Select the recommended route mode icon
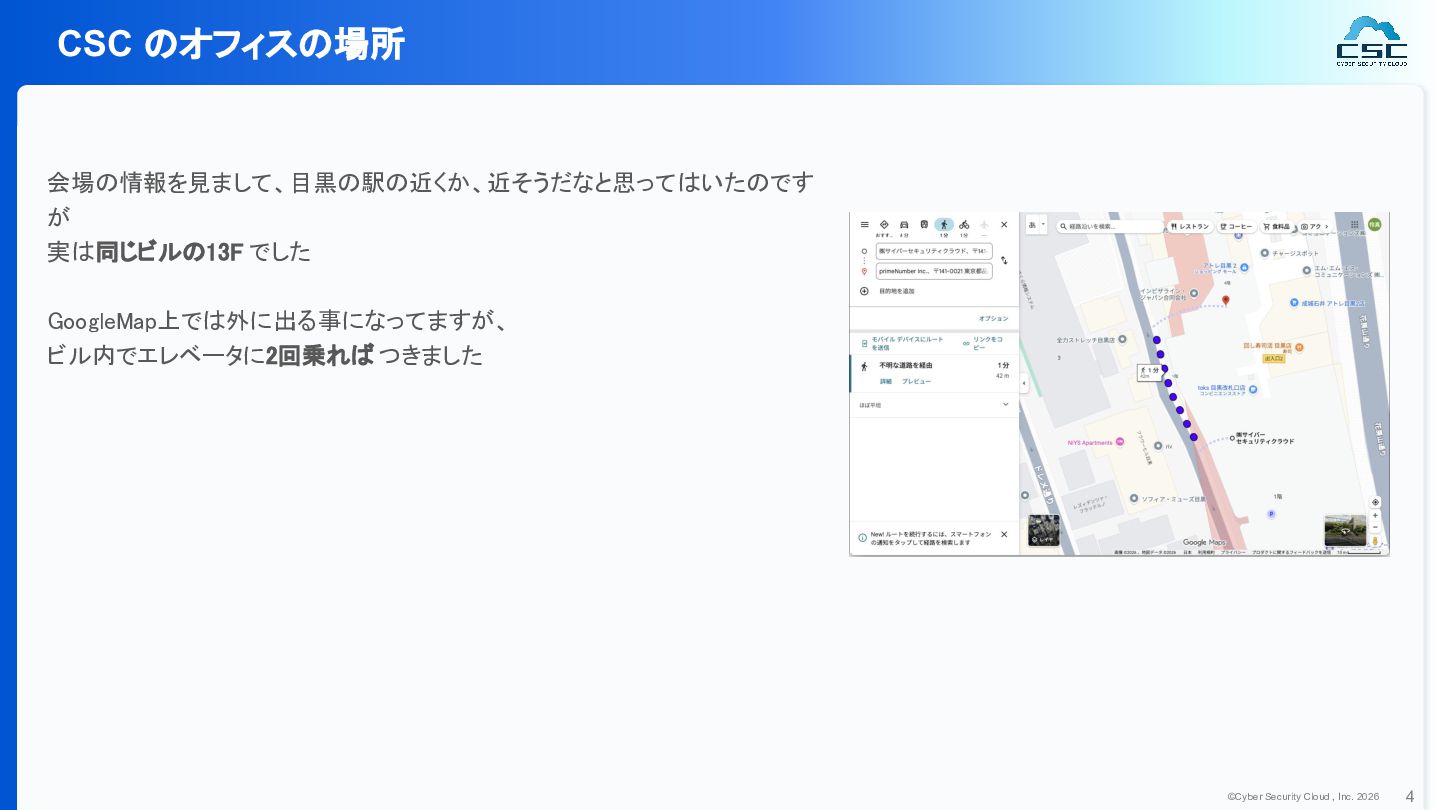This screenshot has width=1440, height=810. click(884, 225)
